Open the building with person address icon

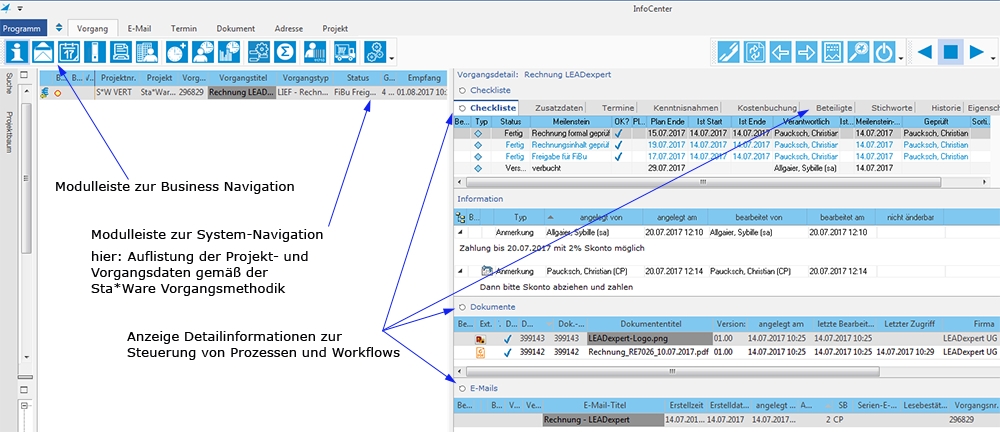tap(147, 52)
